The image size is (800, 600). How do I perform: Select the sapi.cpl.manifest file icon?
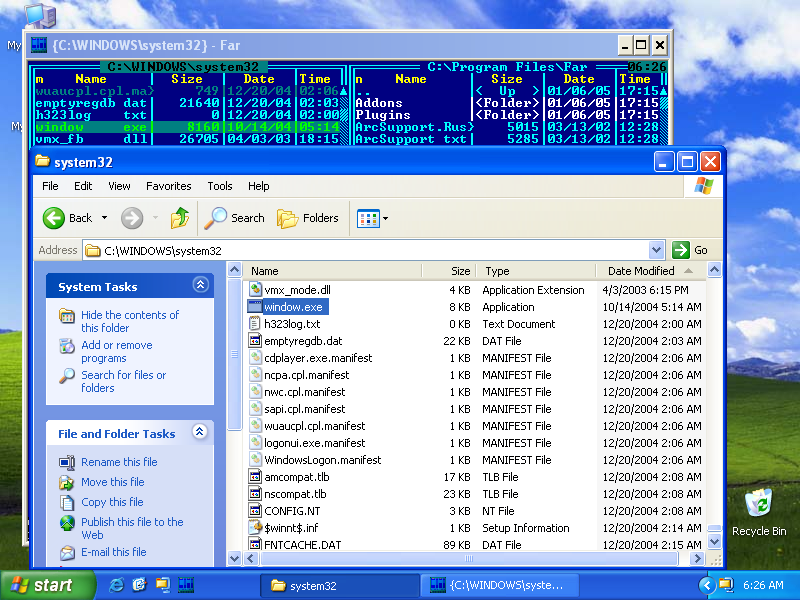tap(255, 409)
